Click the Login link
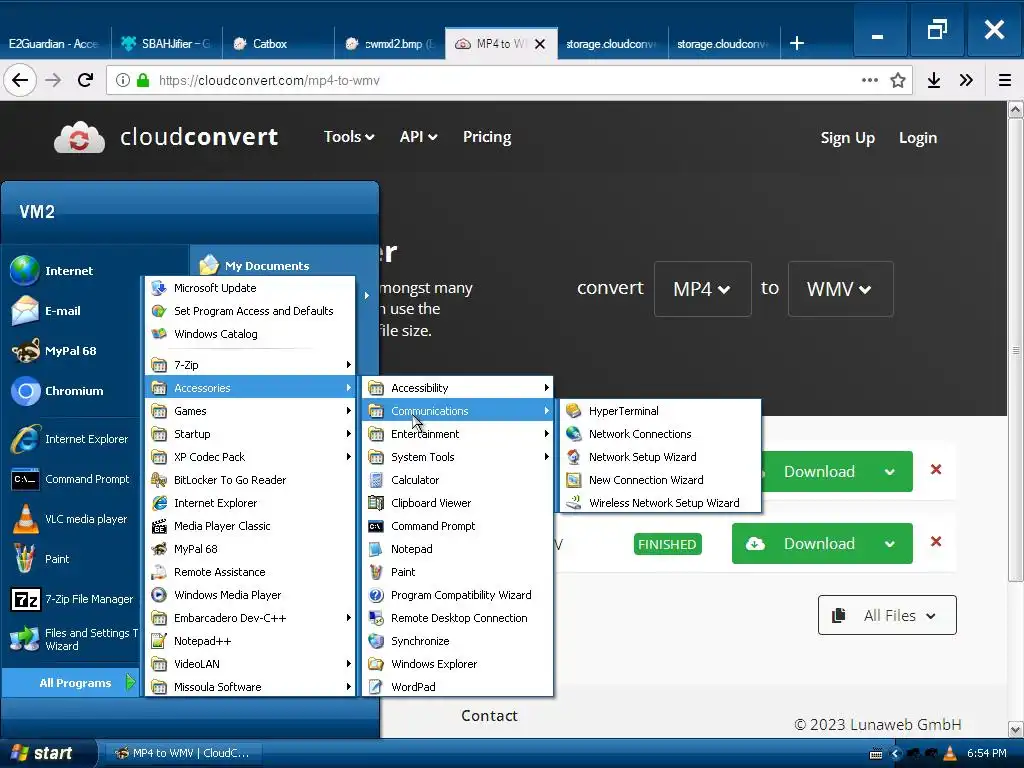Screen dimensions: 1024x768 pos(918,138)
